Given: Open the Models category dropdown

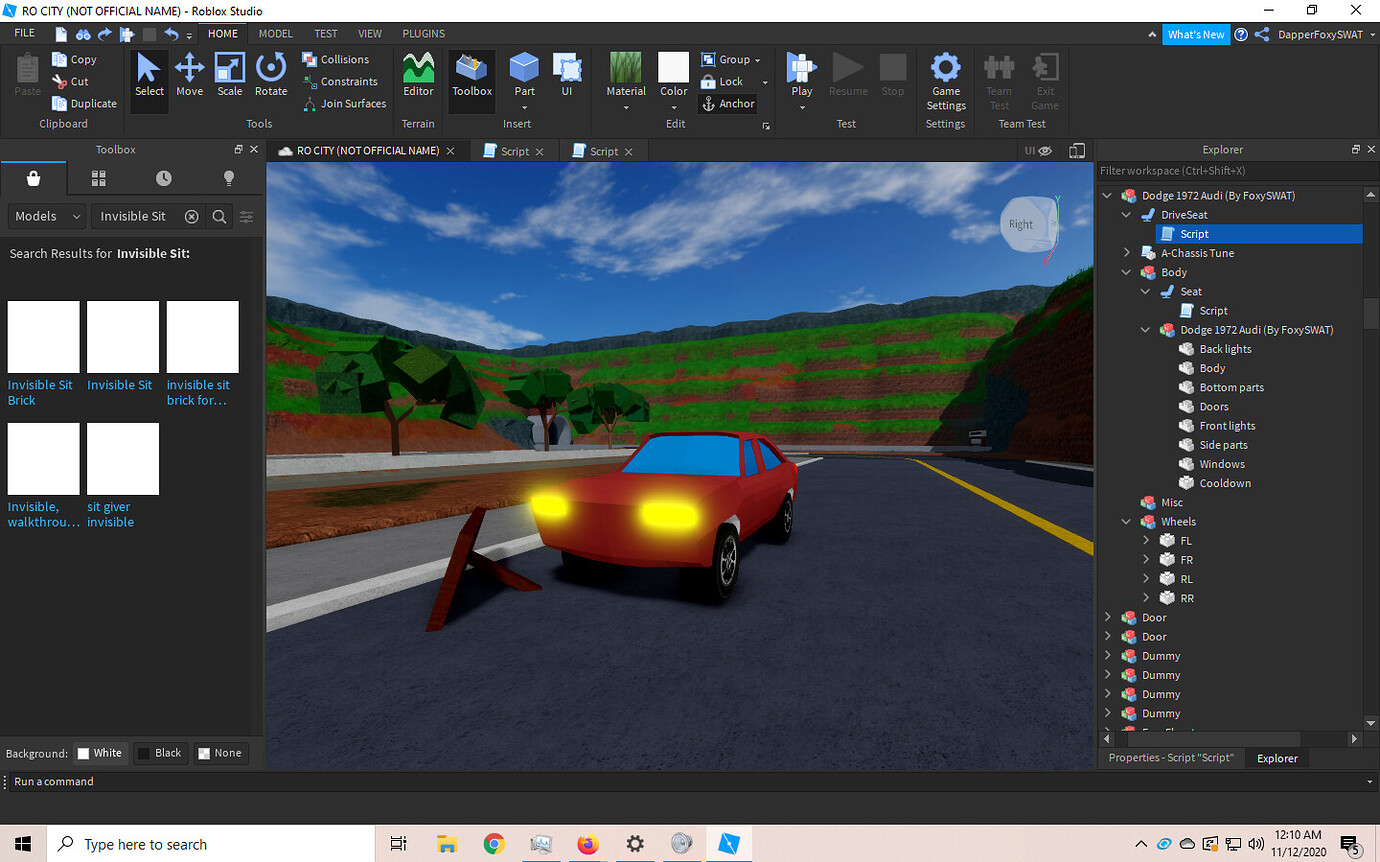Looking at the screenshot, I should pyautogui.click(x=48, y=216).
